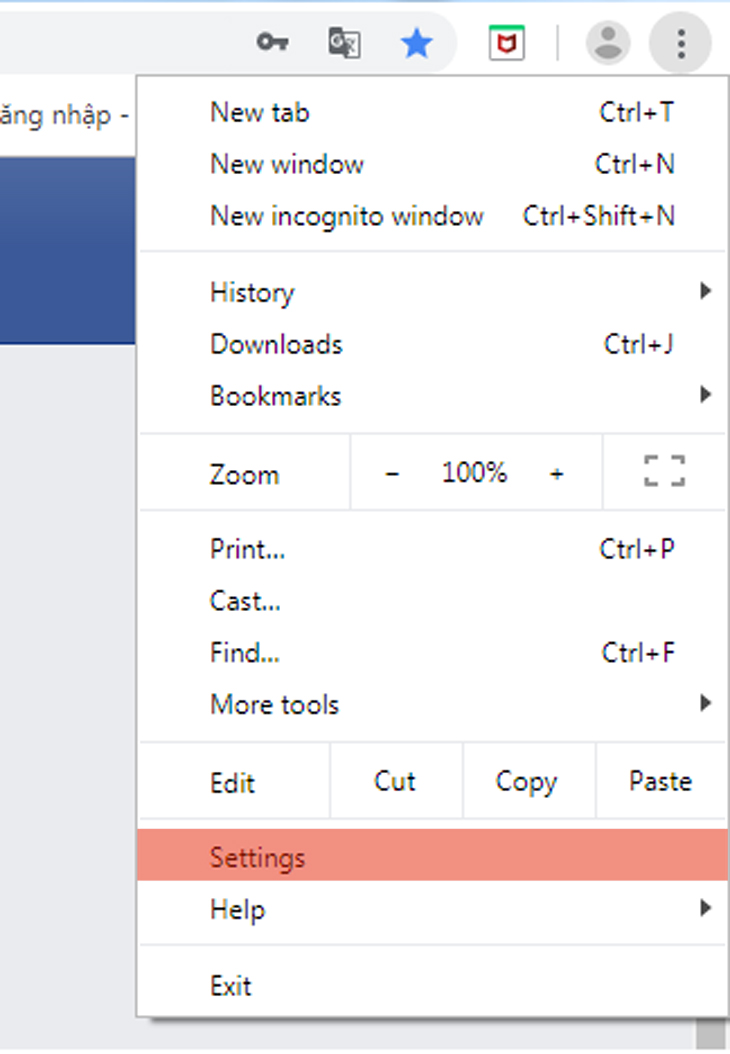Viewport: 730px width, 1054px height.
Task: Open the McAfee extension icon
Action: 507,43
